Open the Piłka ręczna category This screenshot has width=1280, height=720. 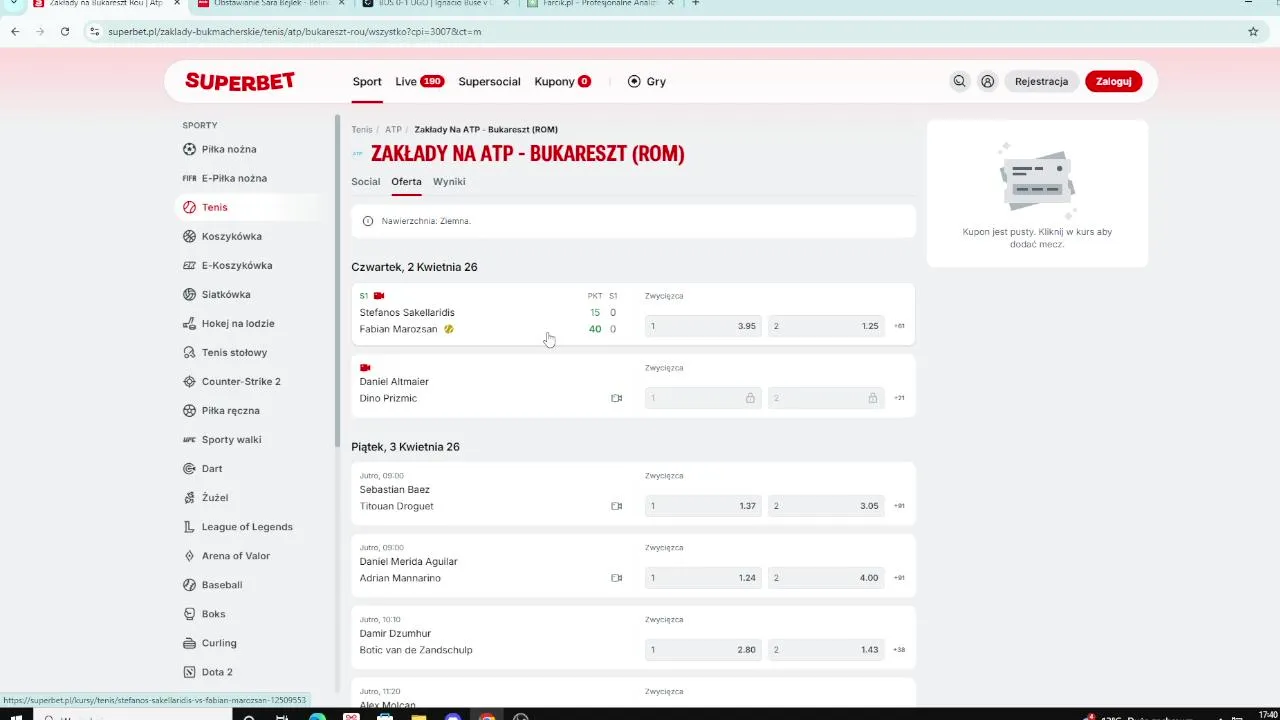(221, 410)
